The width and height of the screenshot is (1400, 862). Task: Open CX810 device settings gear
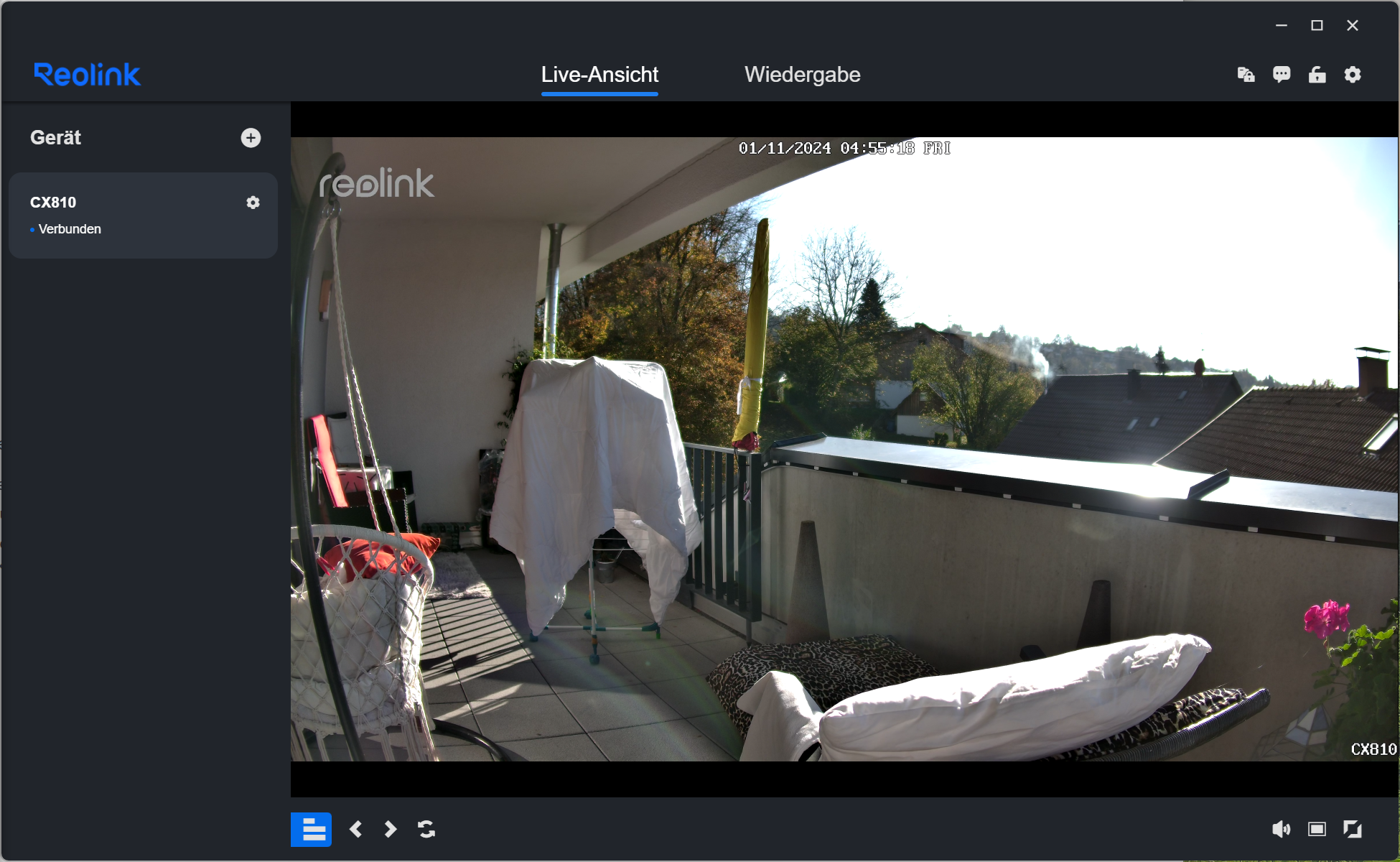tap(253, 203)
